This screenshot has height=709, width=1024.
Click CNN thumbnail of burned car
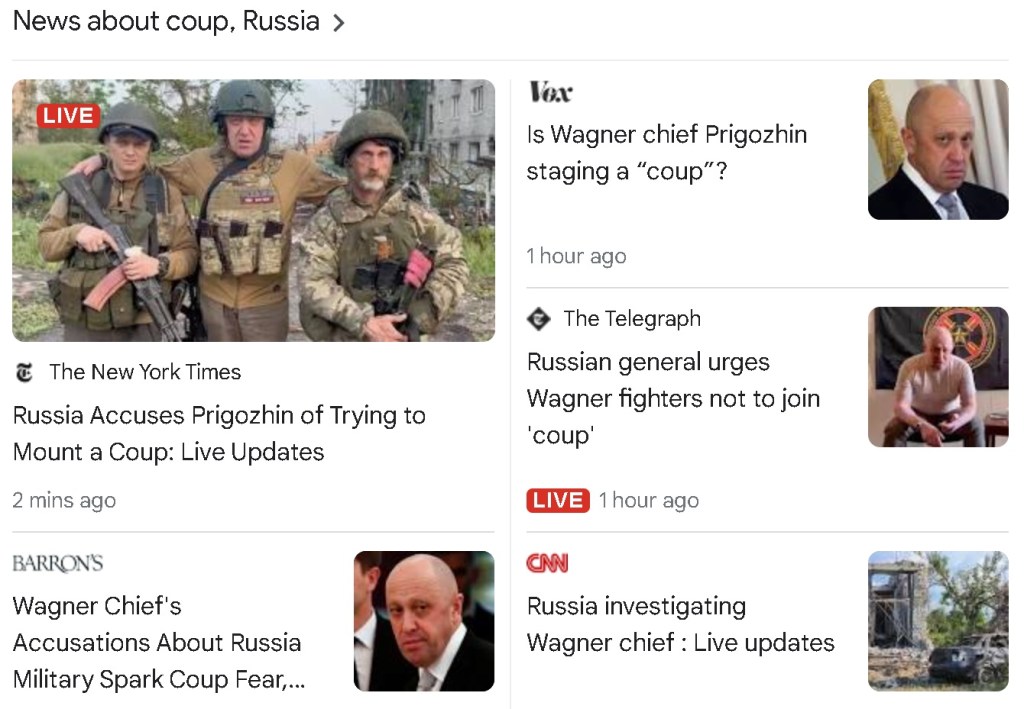(x=938, y=621)
